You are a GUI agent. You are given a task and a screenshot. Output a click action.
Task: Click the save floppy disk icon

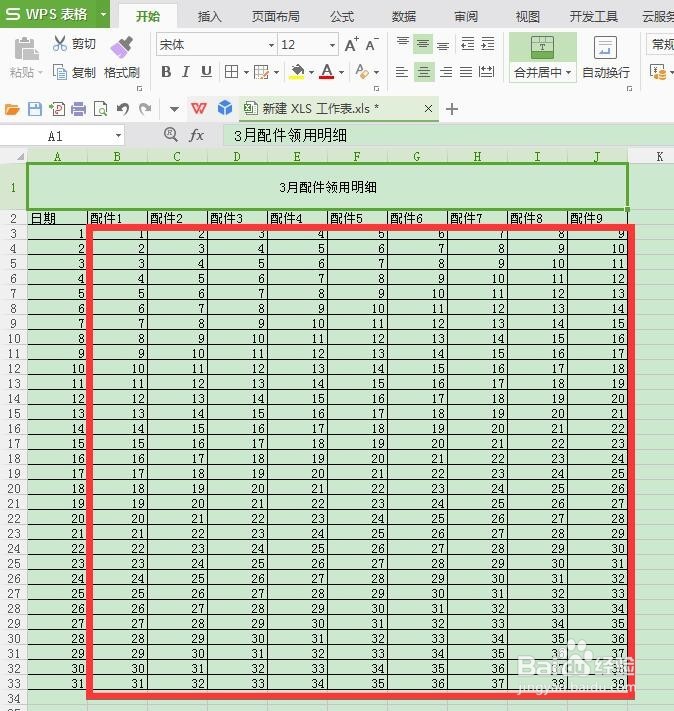pyautogui.click(x=35, y=109)
